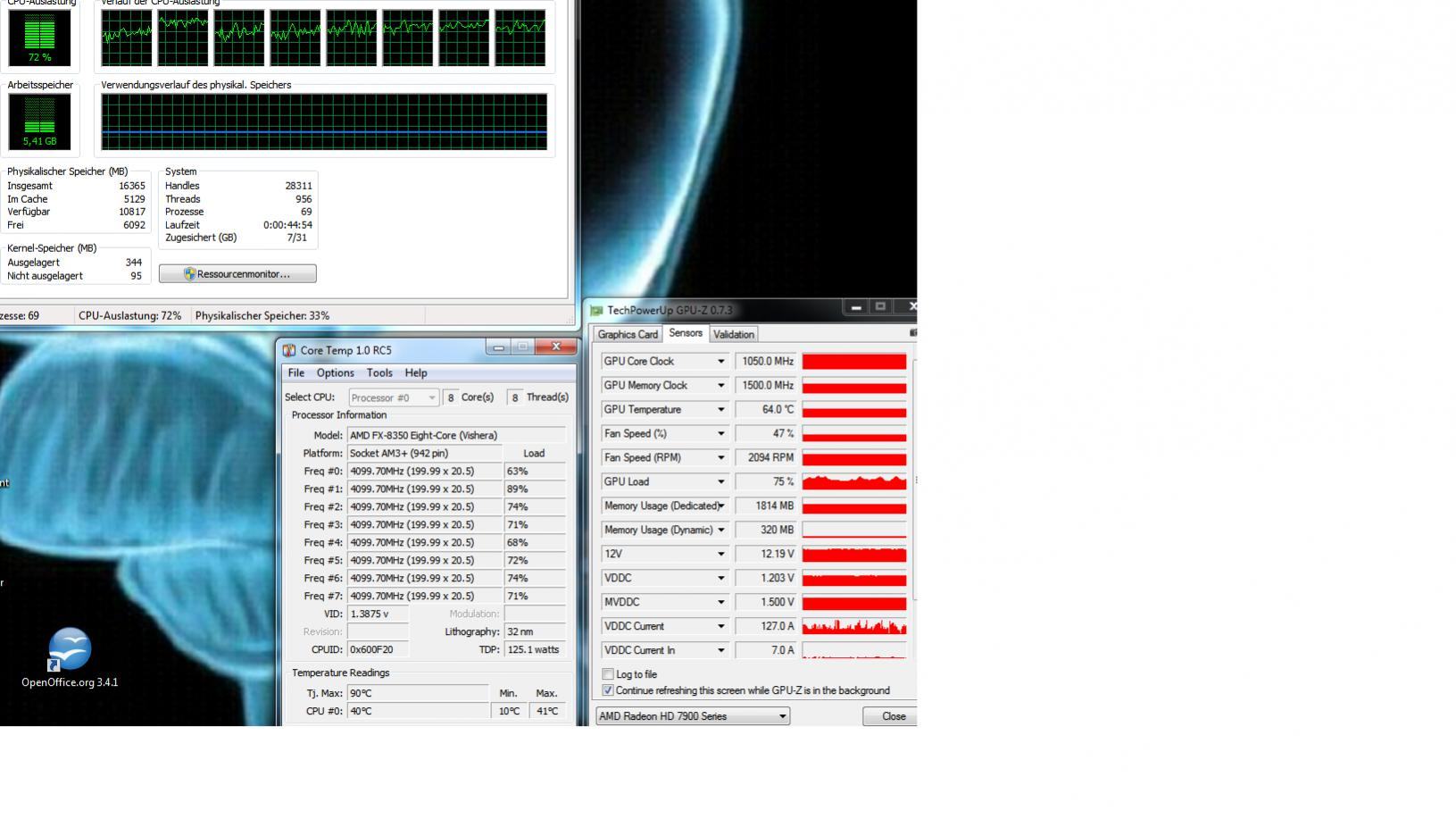Click the VID value "1.3875 v"
This screenshot has height=819, width=1456.
pyautogui.click(x=378, y=614)
